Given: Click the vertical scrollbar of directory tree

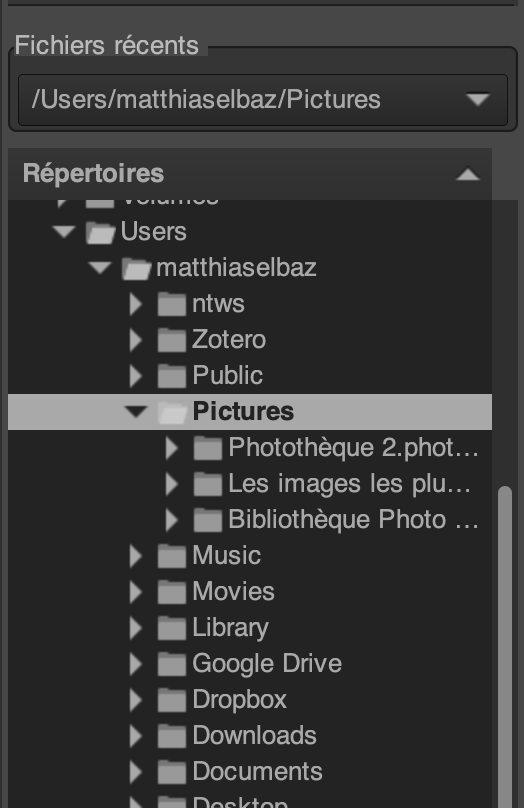Looking at the screenshot, I should point(505,647).
